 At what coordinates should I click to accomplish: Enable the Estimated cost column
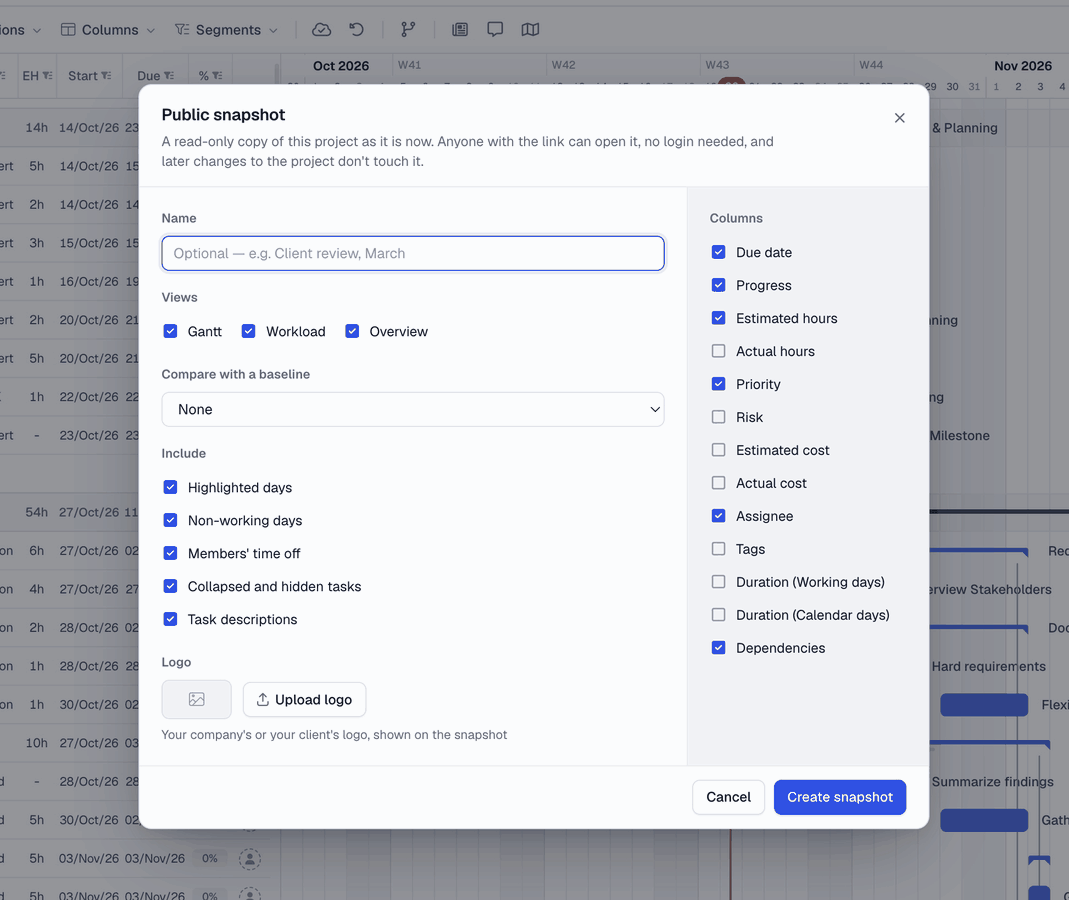719,450
